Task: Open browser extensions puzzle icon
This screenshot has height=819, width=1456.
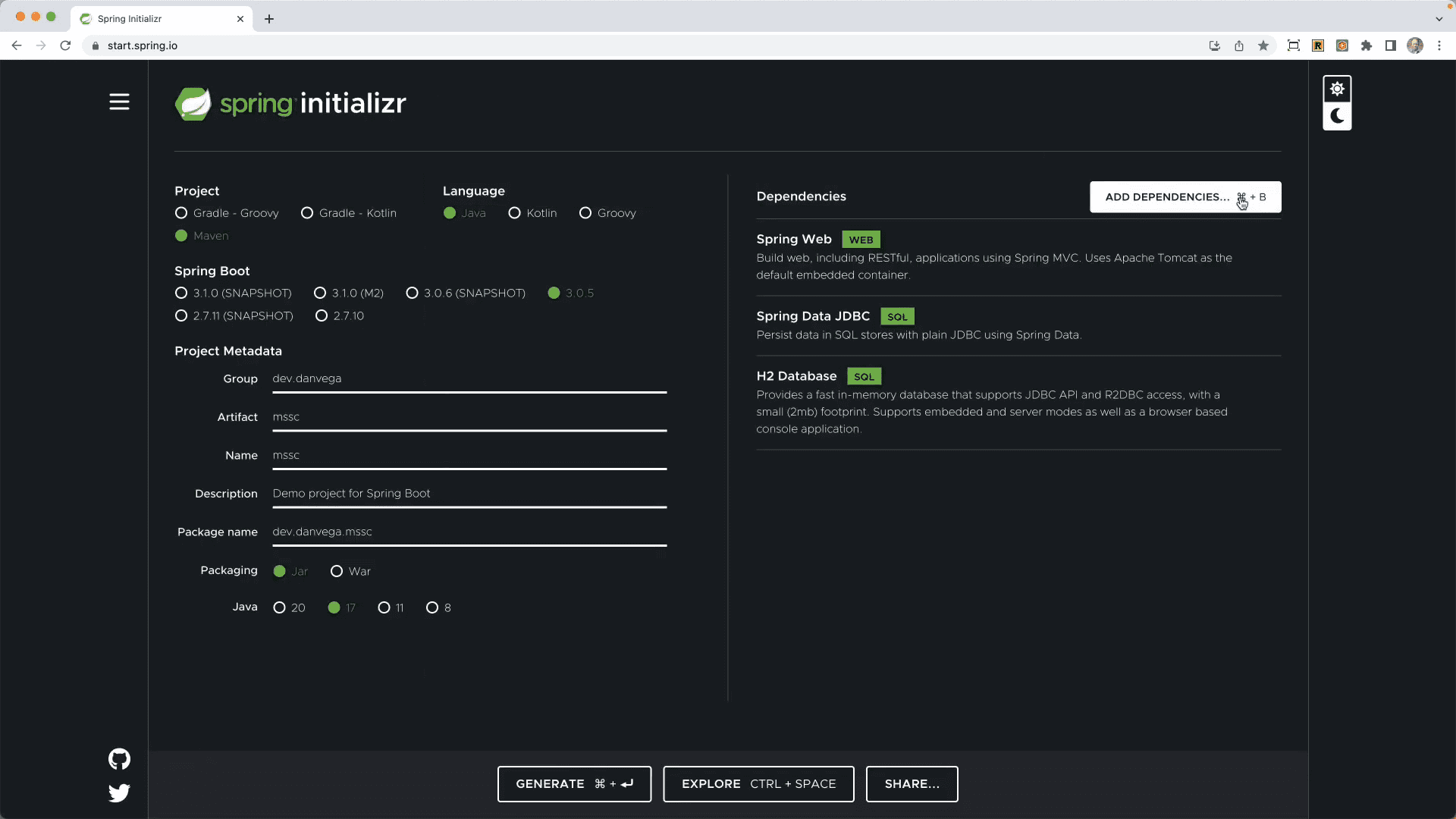Action: [x=1367, y=45]
